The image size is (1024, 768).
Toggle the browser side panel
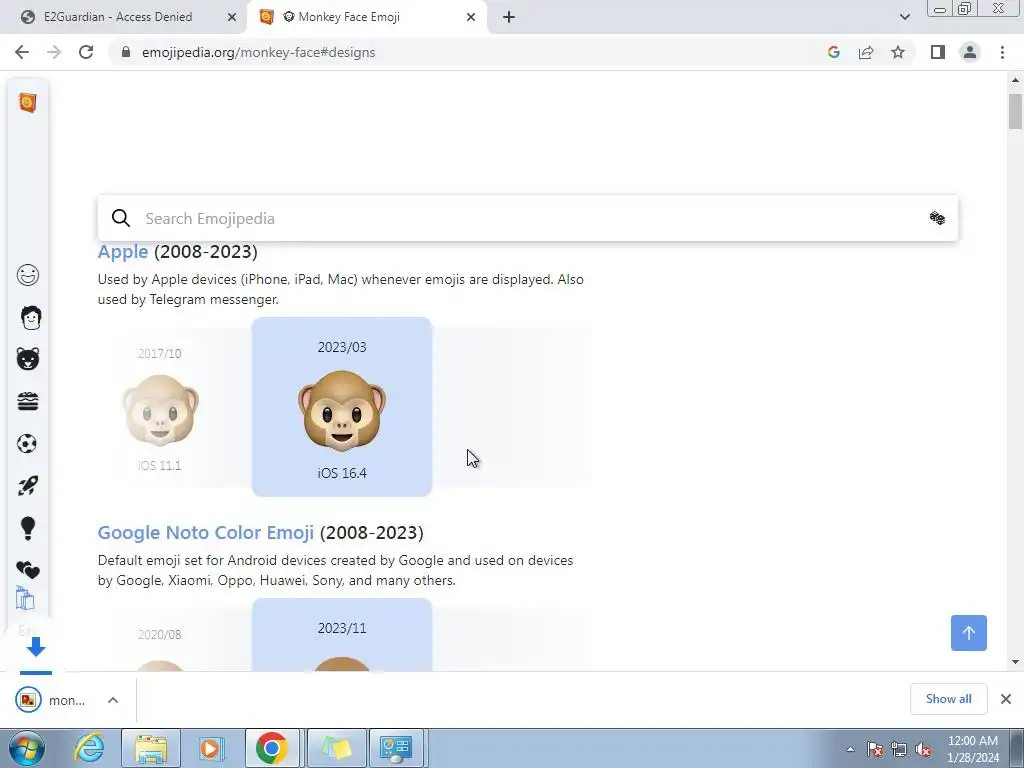pos(938,52)
